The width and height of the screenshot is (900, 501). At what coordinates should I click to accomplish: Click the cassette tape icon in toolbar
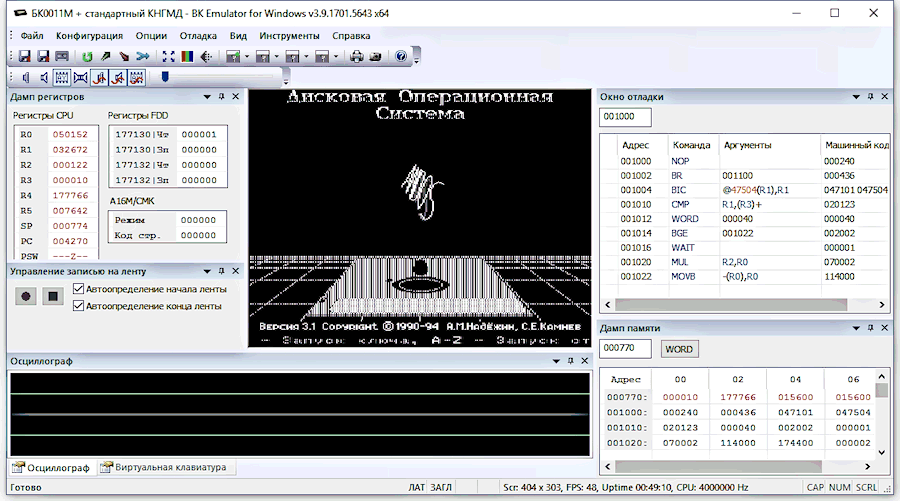[62, 56]
